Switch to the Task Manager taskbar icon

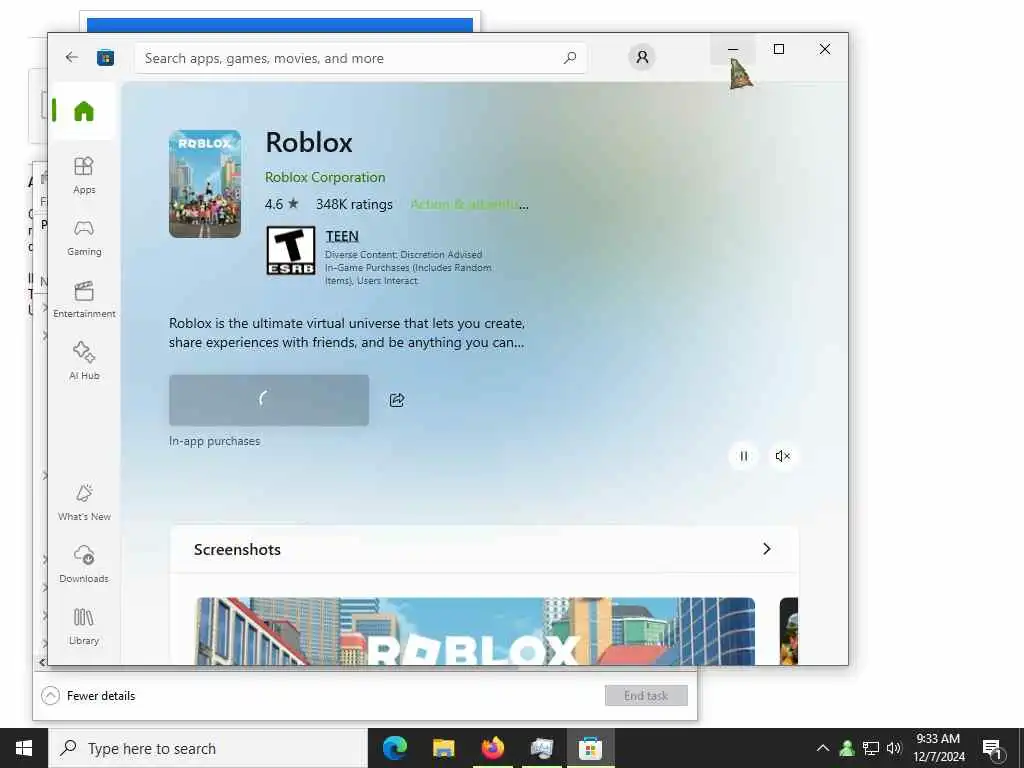coord(542,748)
